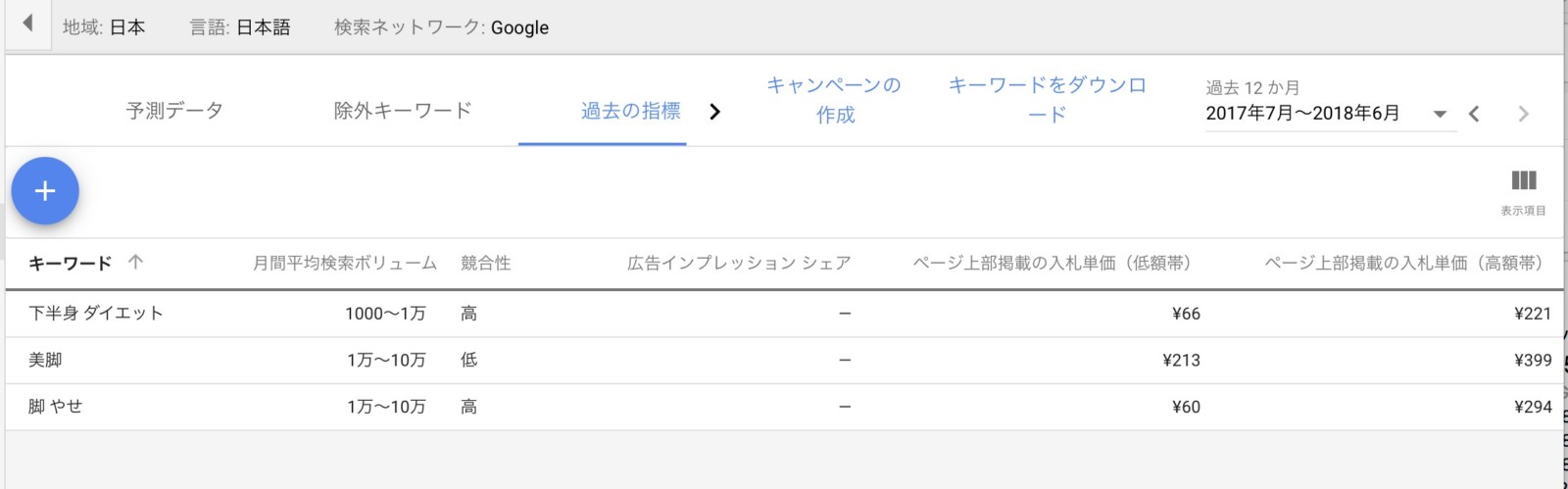This screenshot has width=1568, height=489.
Task: Open the 表示項目 columns icon
Action: point(1523,180)
